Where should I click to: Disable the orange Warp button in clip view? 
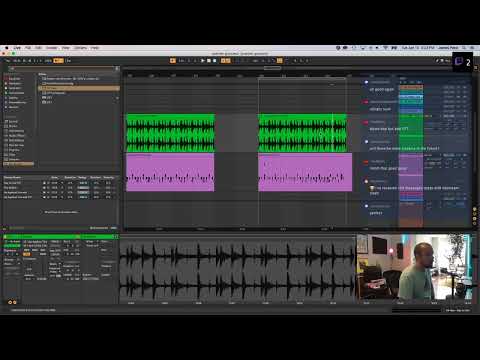pos(26,254)
